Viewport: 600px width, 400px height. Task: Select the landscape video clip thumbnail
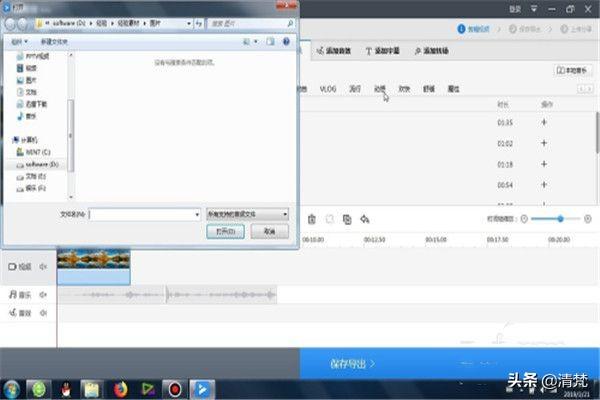point(93,266)
